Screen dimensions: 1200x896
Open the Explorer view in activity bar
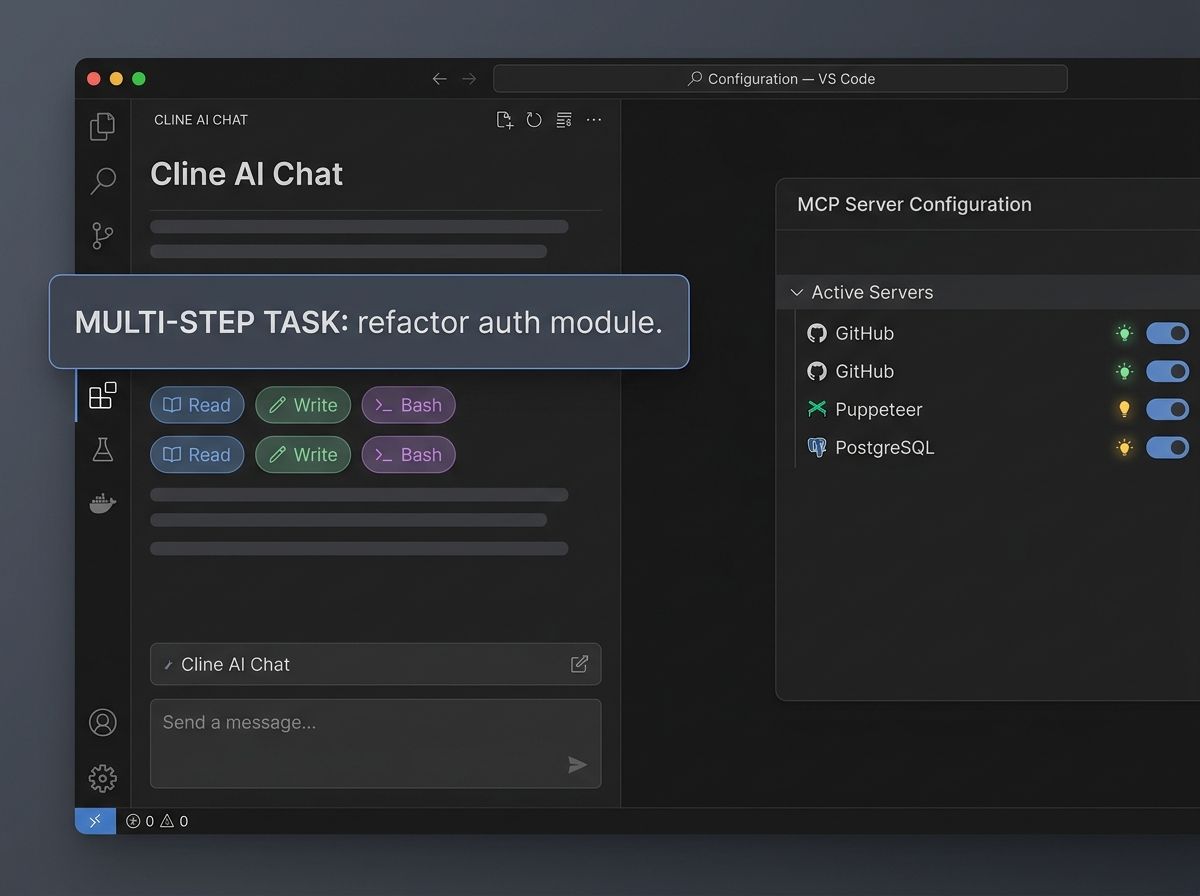[x=103, y=126]
